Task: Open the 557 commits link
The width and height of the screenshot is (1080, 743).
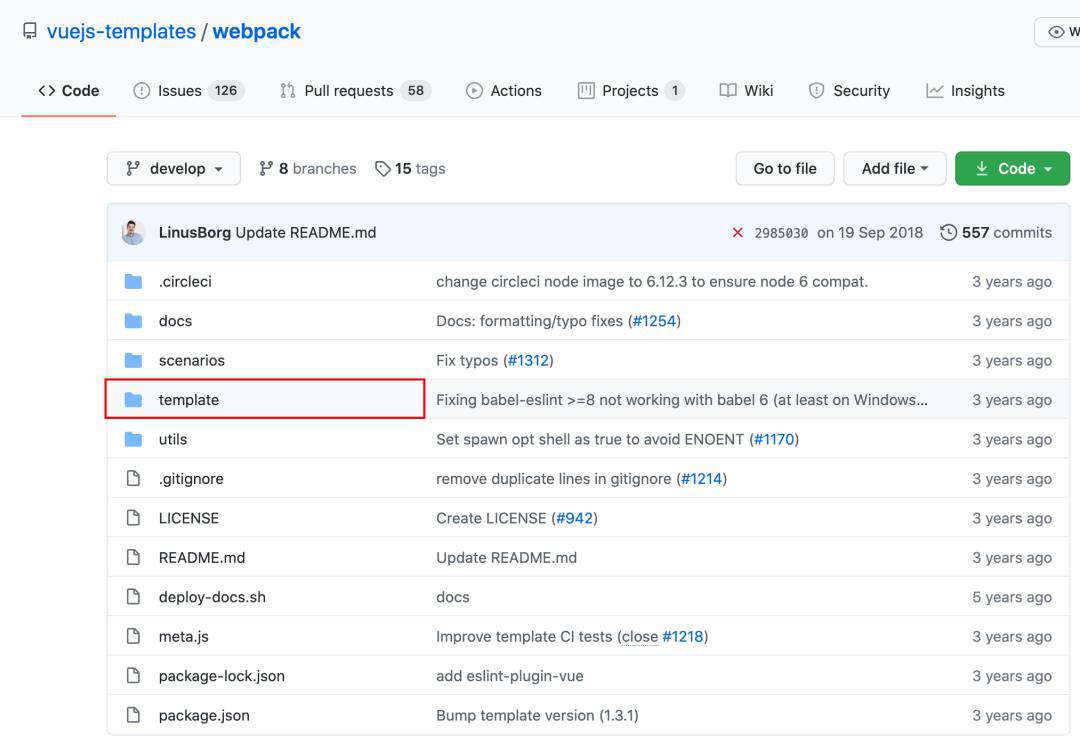Action: [996, 233]
